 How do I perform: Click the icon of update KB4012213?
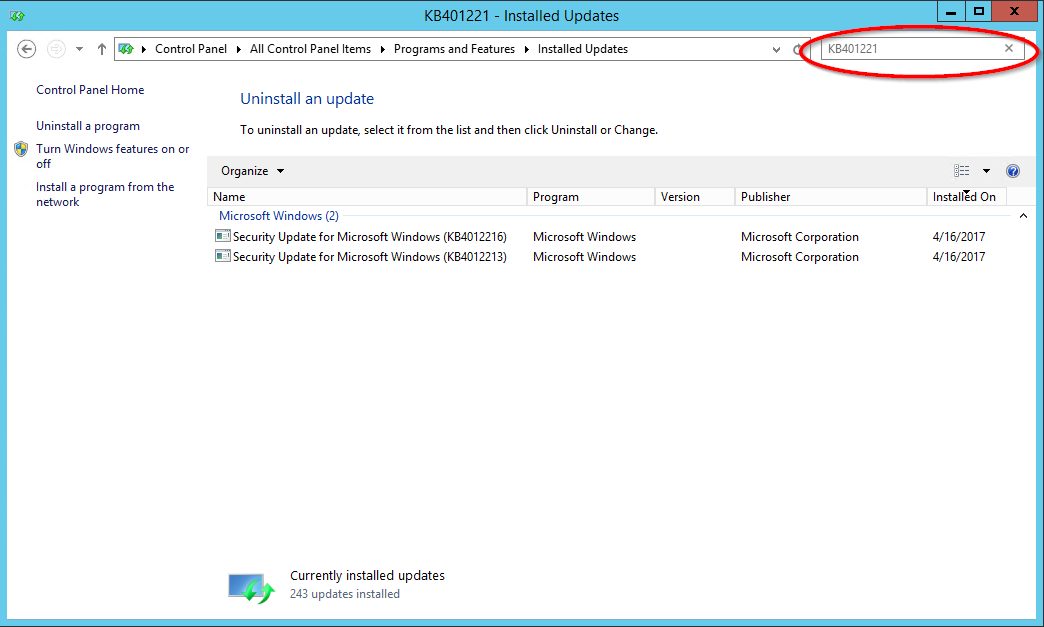pos(222,256)
